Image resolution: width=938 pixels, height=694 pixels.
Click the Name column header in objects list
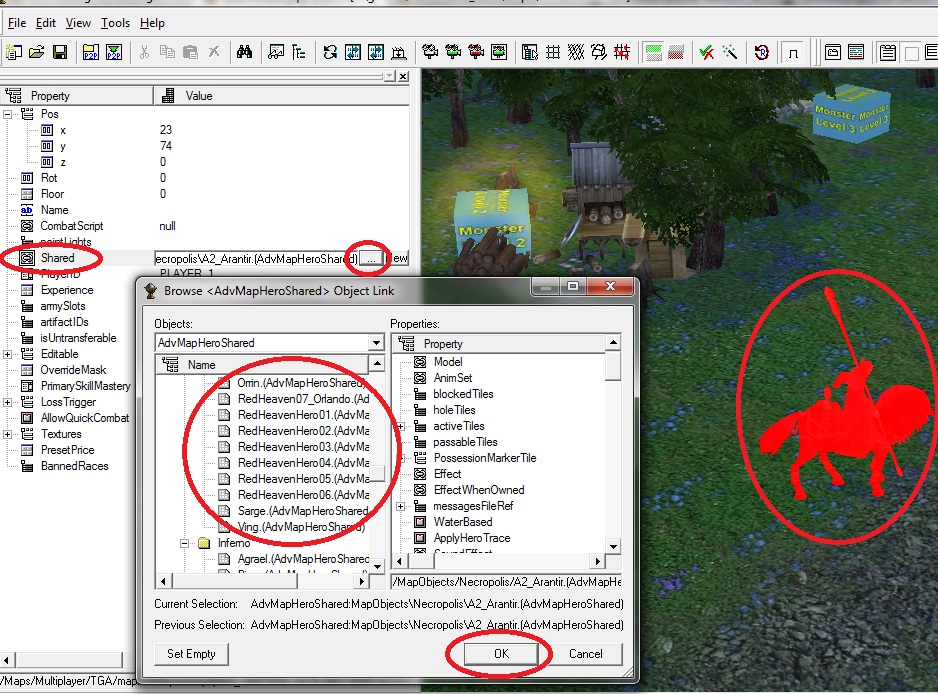click(x=263, y=365)
